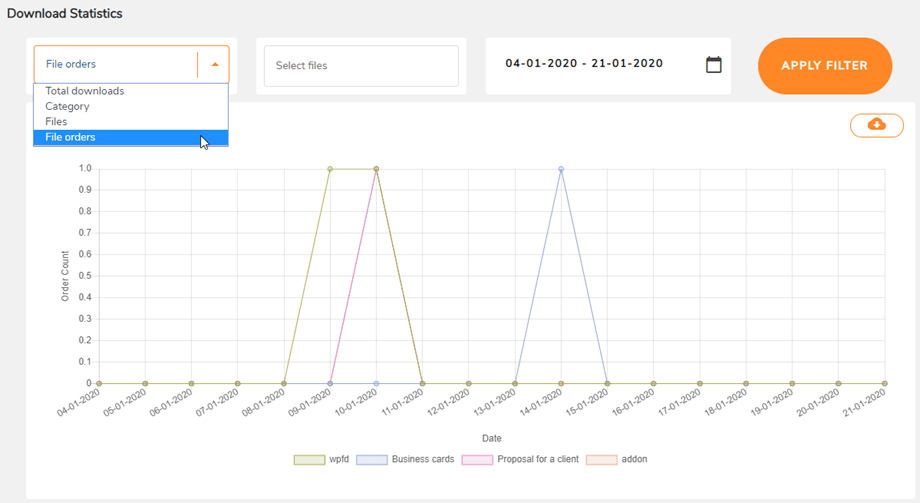This screenshot has height=503, width=920.
Task: Hide the wpfd series via legend label
Action: (x=343, y=460)
